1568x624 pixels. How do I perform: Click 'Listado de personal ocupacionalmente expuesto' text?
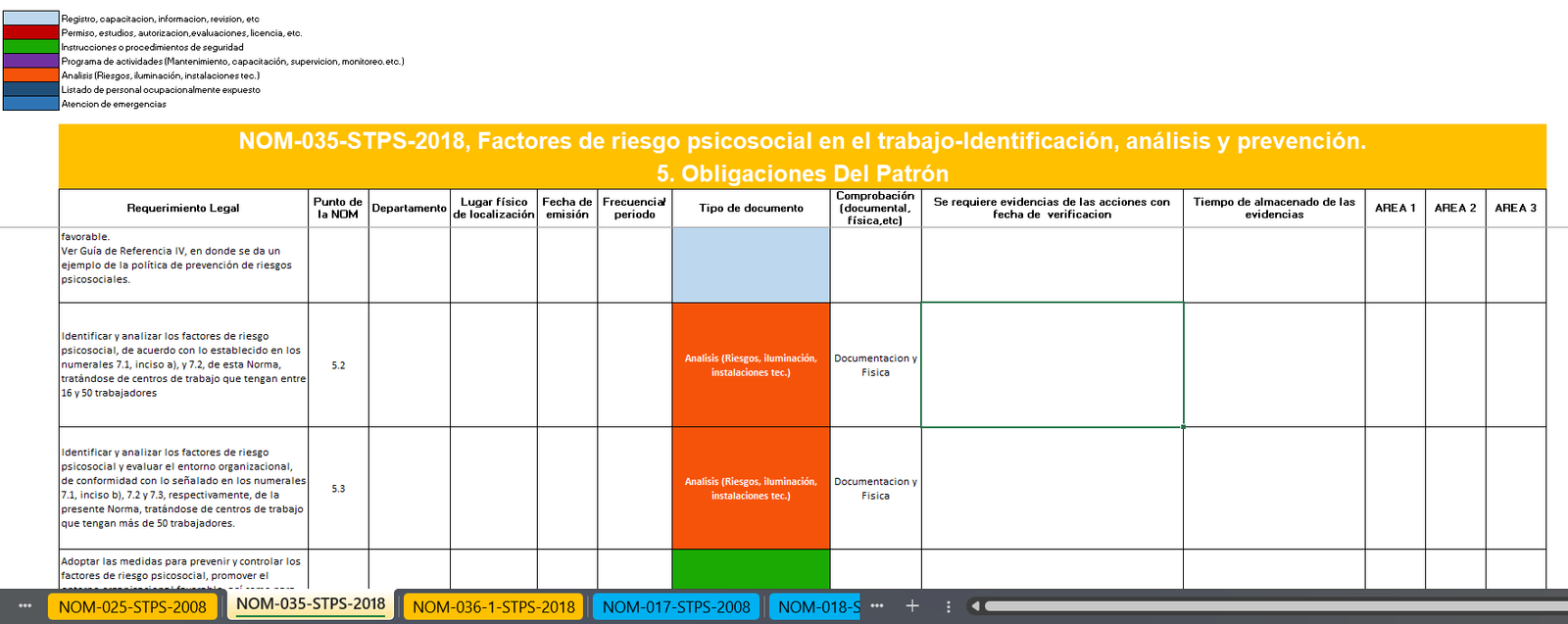(x=161, y=89)
